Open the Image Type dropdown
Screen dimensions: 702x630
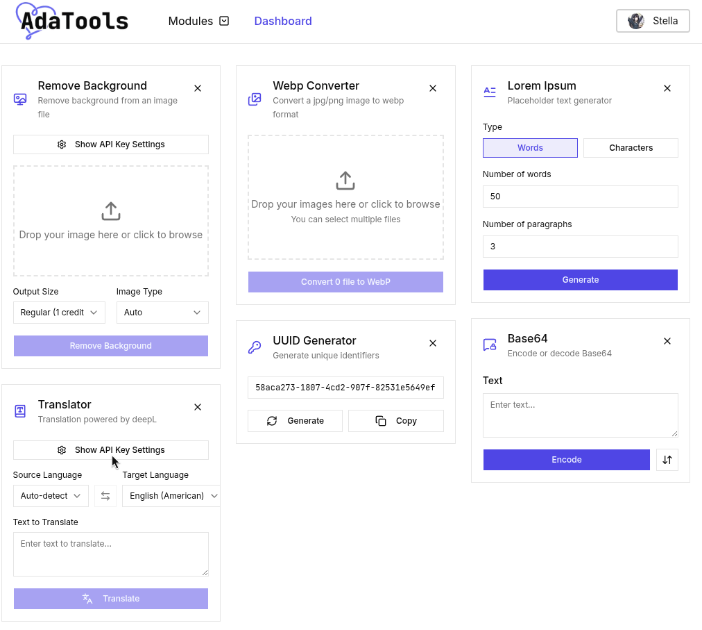(162, 313)
